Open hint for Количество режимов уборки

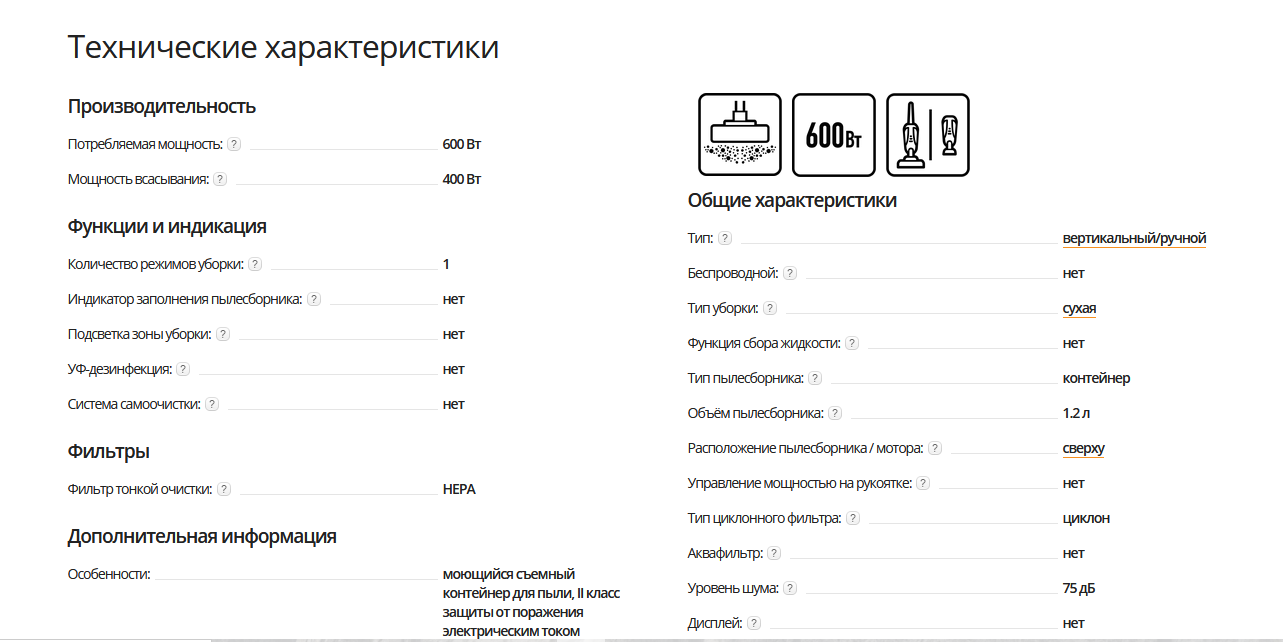point(255,264)
